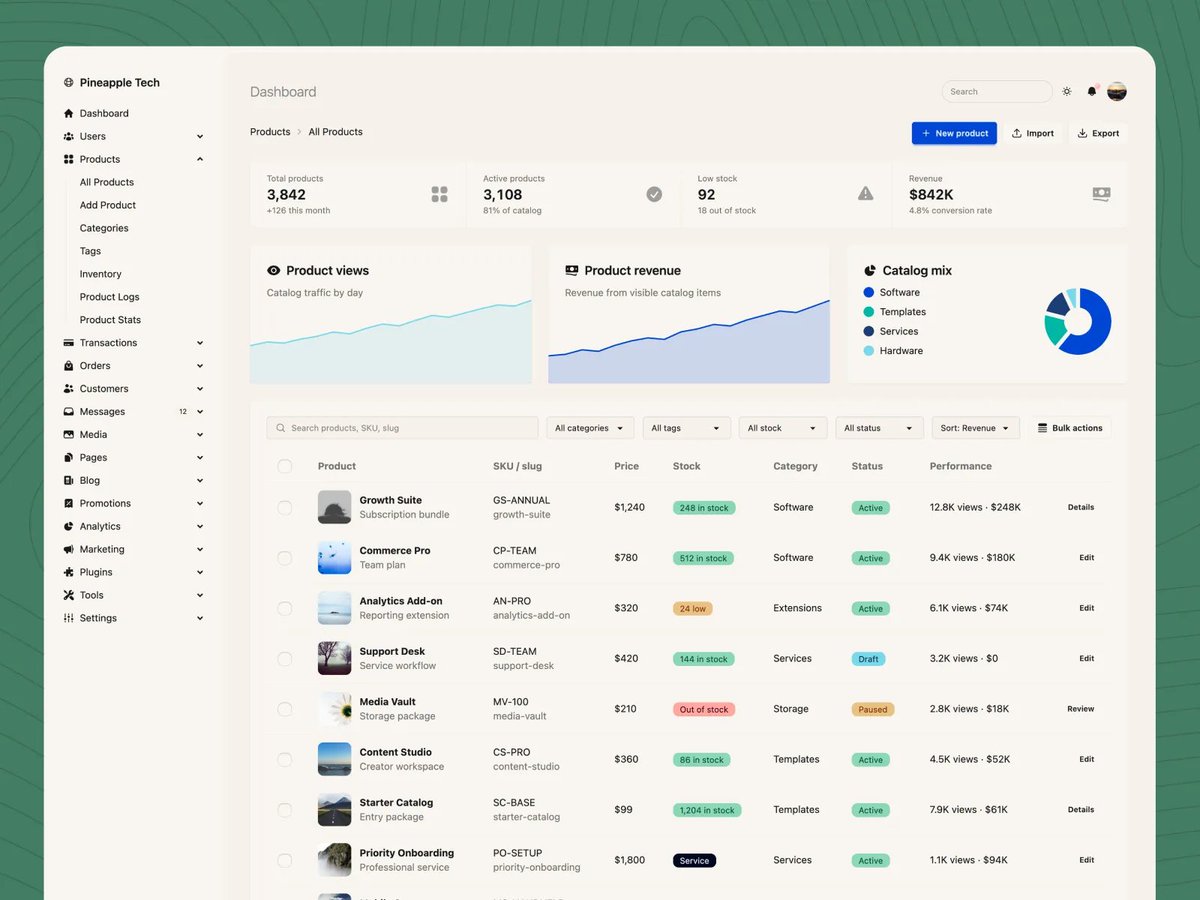Click the eye icon beside Product views
Image resolution: width=1200 pixels, height=900 pixels.
point(274,271)
